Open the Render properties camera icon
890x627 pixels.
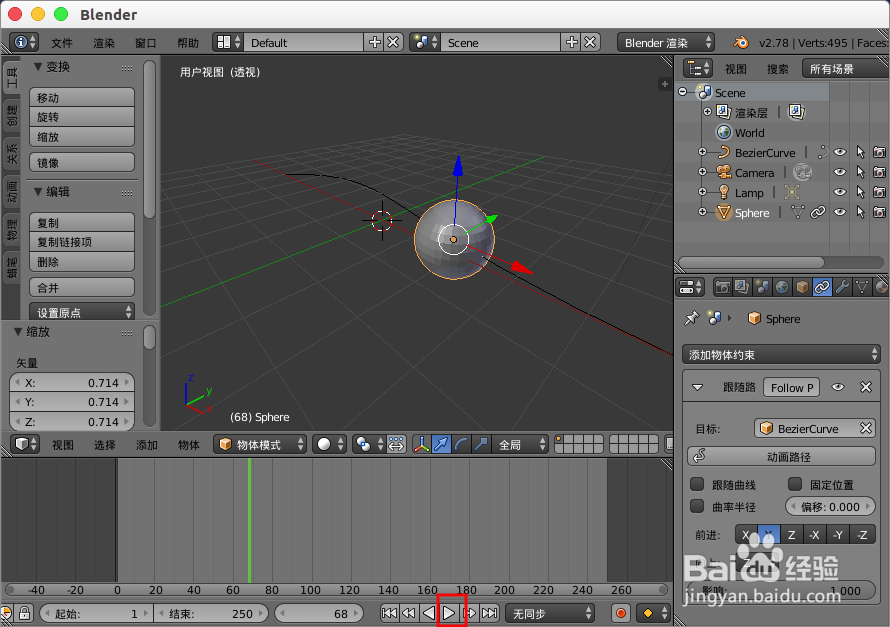click(722, 287)
